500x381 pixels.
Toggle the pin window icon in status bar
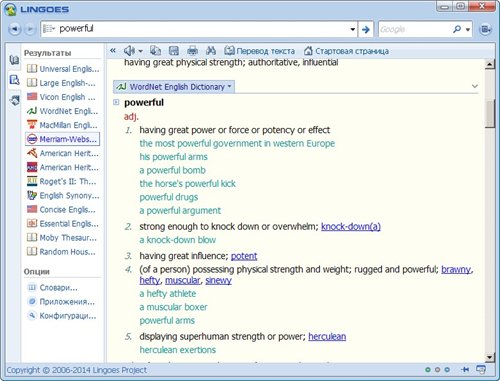[x=465, y=369]
